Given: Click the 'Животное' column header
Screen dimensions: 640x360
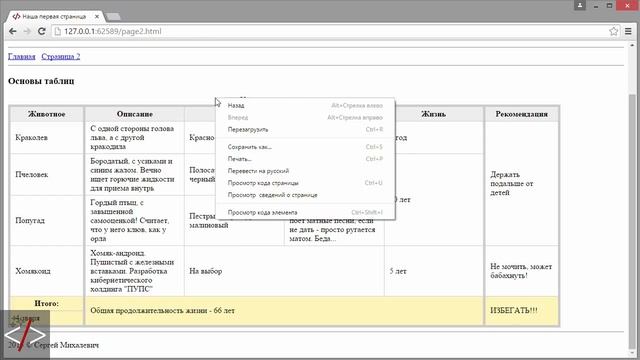Looking at the screenshot, I should click(x=47, y=114).
